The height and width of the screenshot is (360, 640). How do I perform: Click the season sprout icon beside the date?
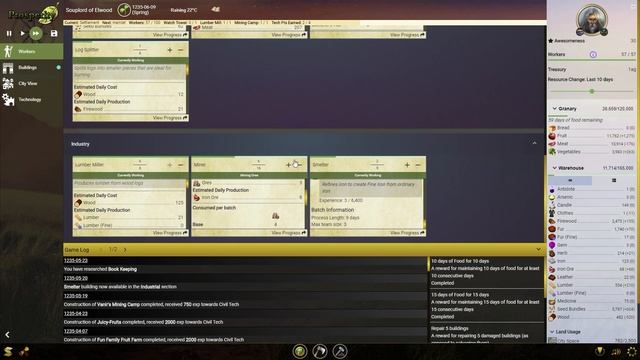pyautogui.click(x=124, y=9)
